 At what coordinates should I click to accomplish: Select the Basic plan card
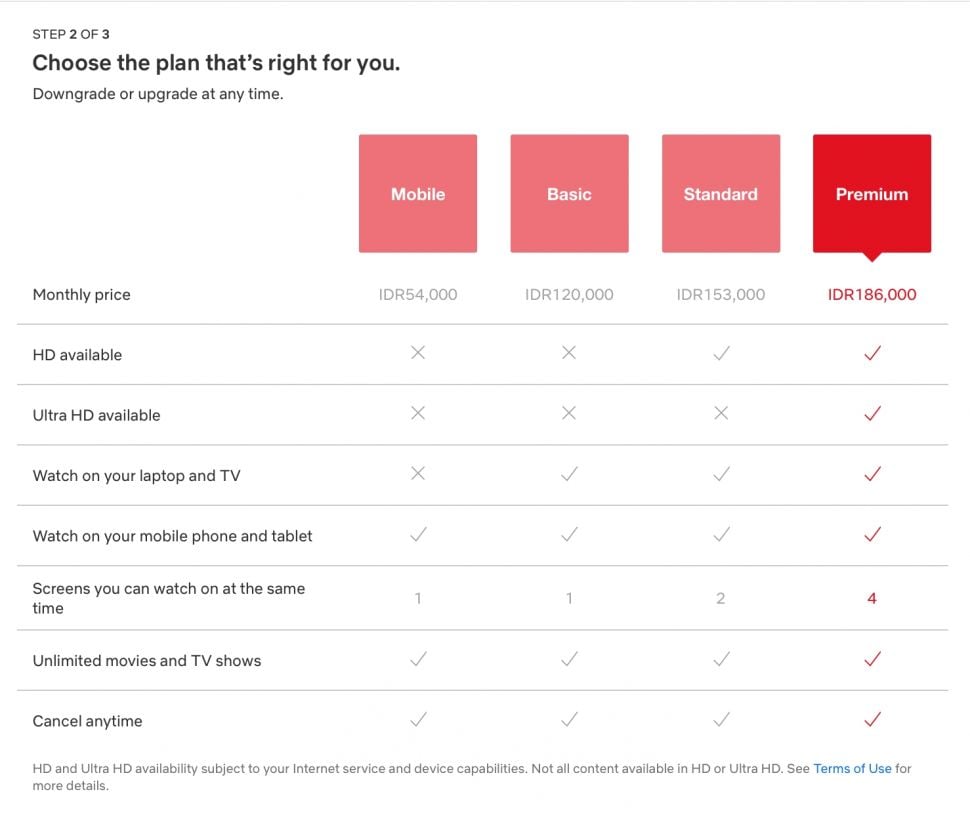click(x=569, y=193)
